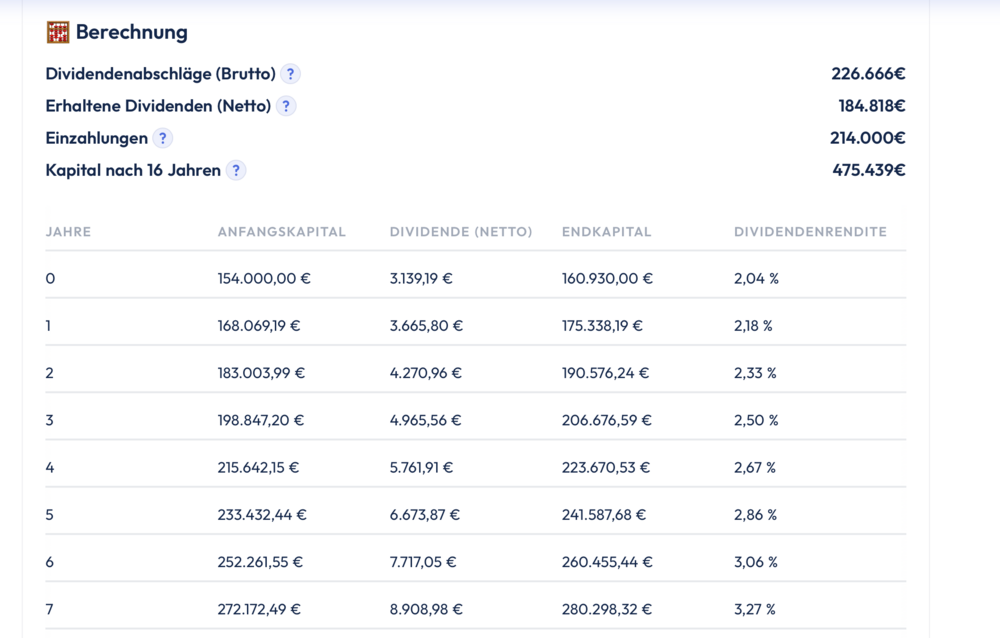Open help tooltip for Erhaltene Dividenden (Netto)
This screenshot has width=1000, height=638.
point(286,106)
